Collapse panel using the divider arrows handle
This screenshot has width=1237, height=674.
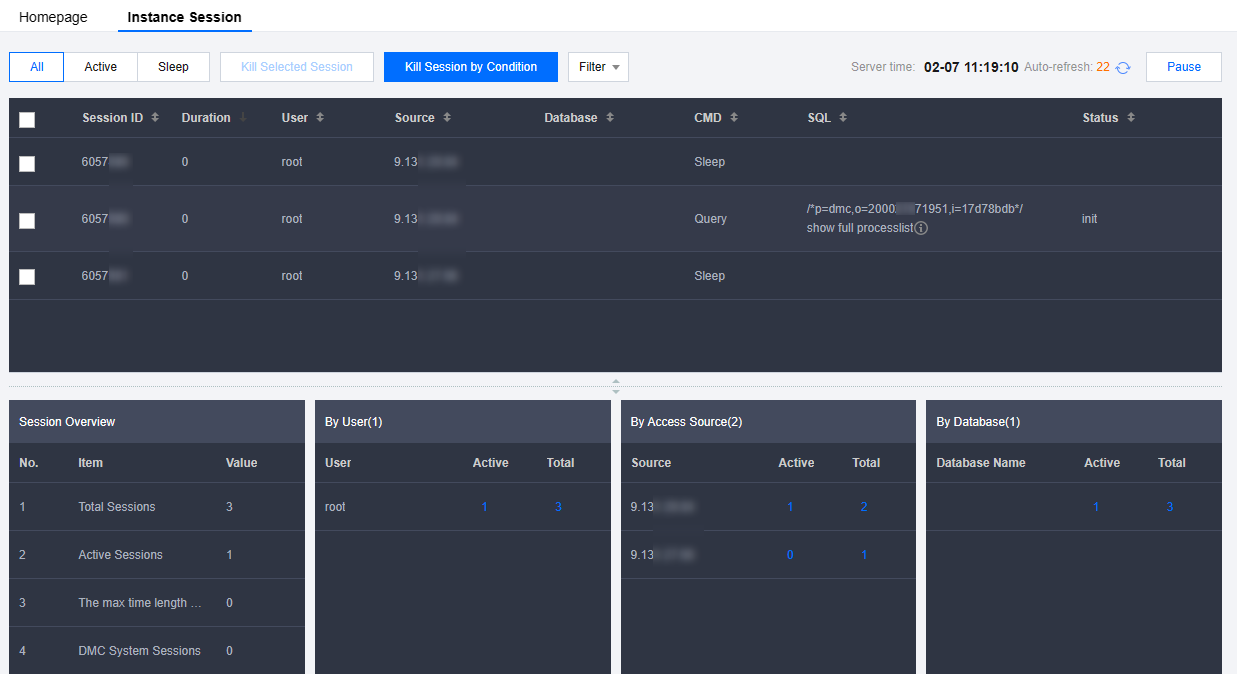point(616,386)
